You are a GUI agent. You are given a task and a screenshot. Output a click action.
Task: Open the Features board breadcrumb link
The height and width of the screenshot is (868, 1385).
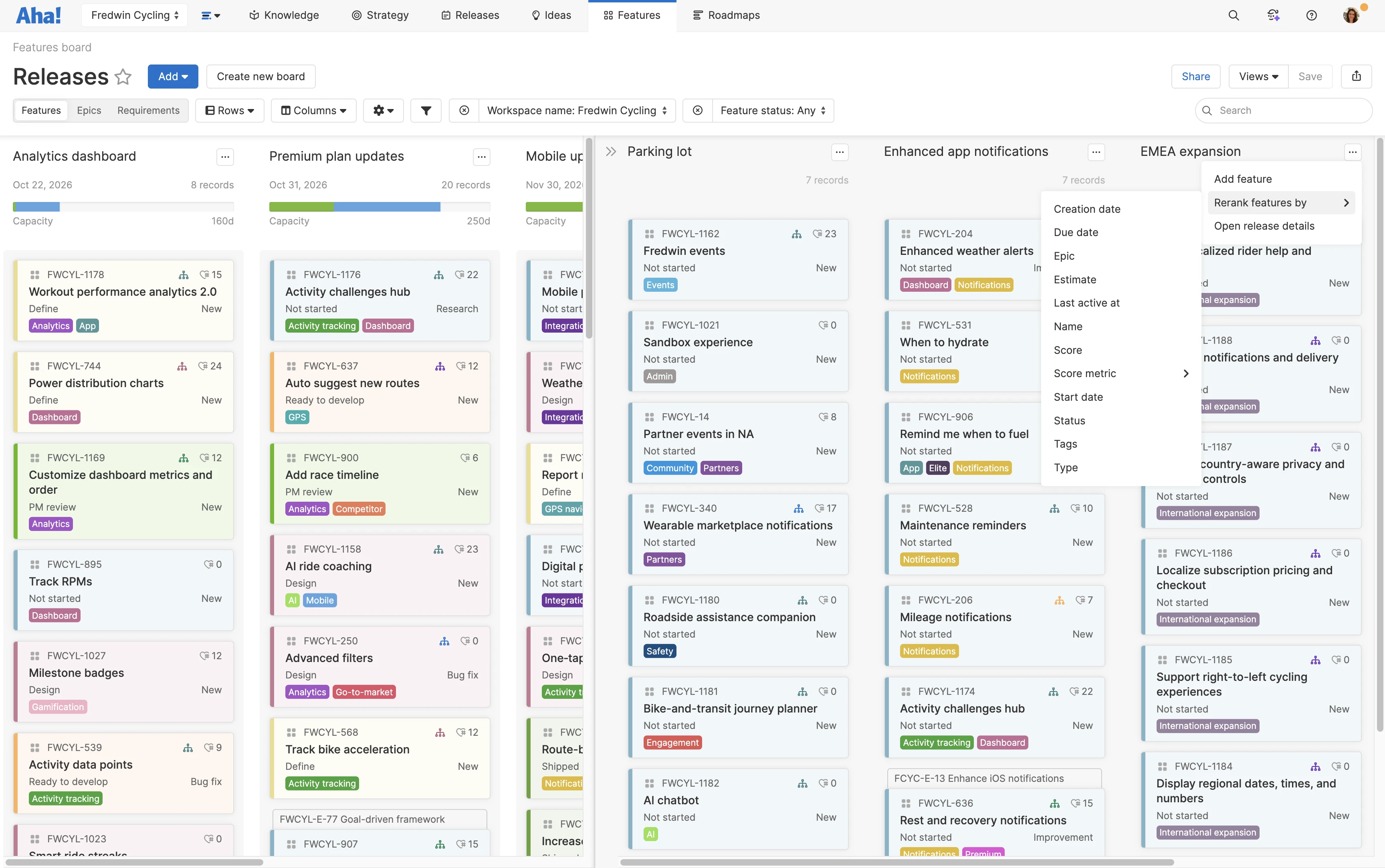(x=52, y=47)
